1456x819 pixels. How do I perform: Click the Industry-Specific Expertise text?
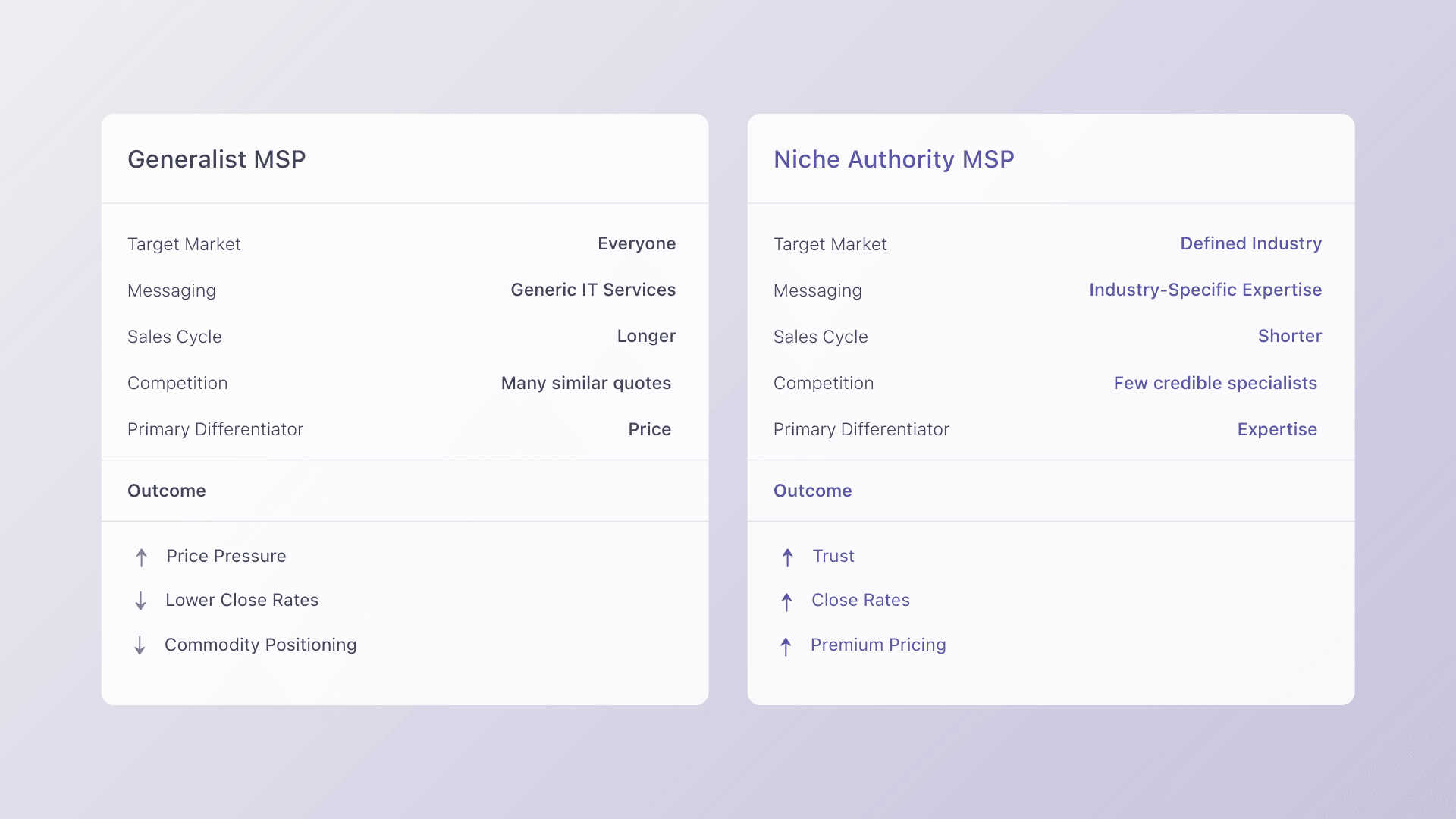click(1205, 290)
